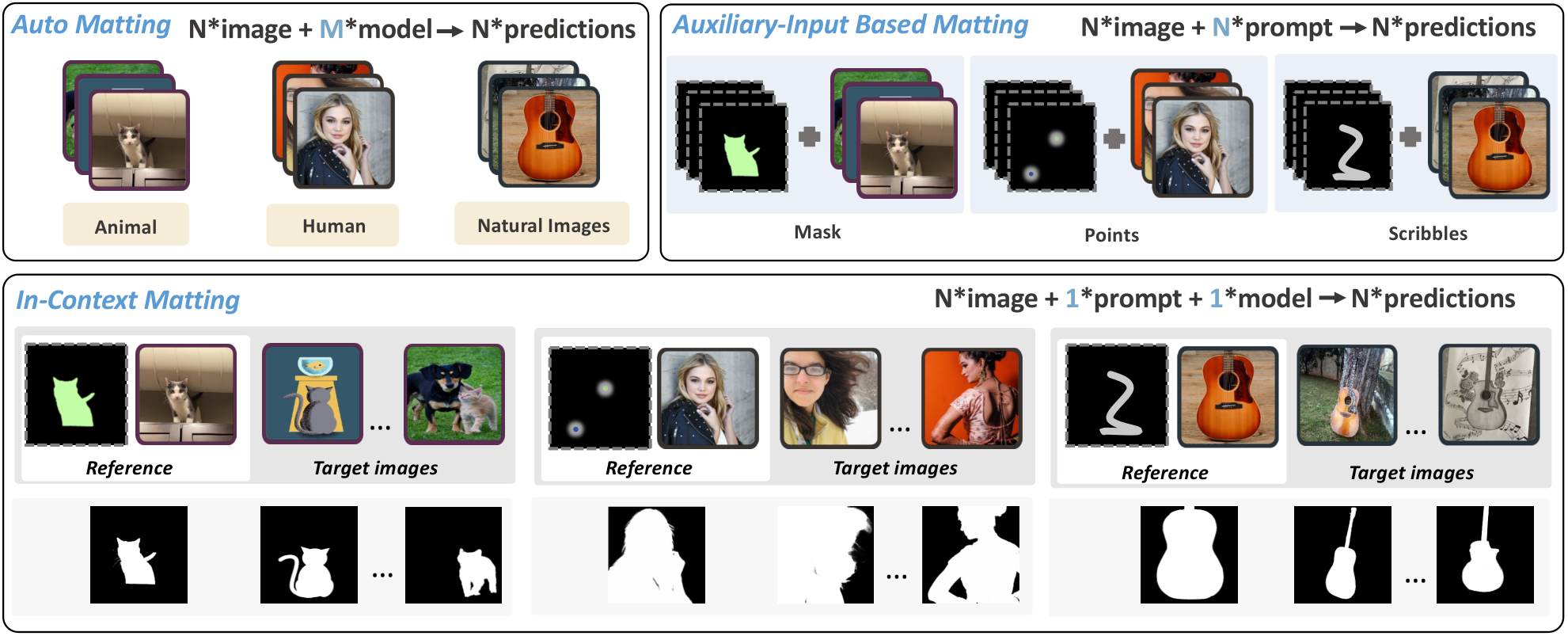Click the Auxiliary-Input Based Matting heading
1568x636 pixels.
point(850,25)
